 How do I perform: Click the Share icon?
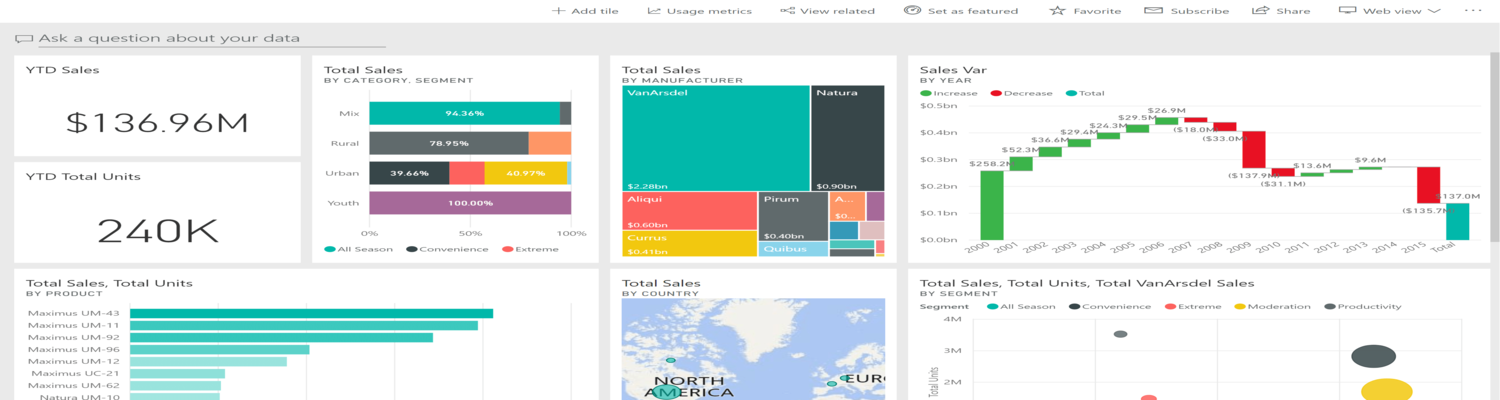coord(1260,11)
